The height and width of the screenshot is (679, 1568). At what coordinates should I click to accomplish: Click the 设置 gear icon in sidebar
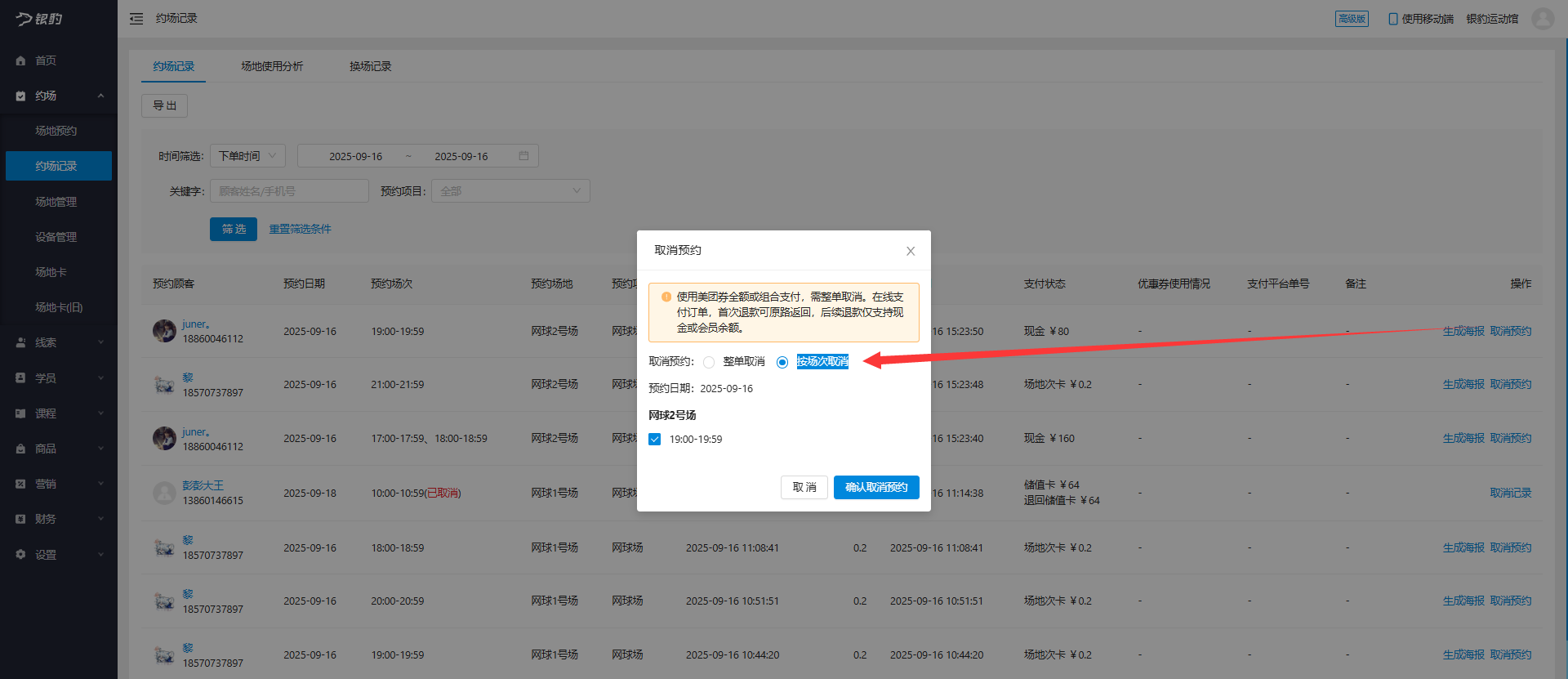coord(21,555)
